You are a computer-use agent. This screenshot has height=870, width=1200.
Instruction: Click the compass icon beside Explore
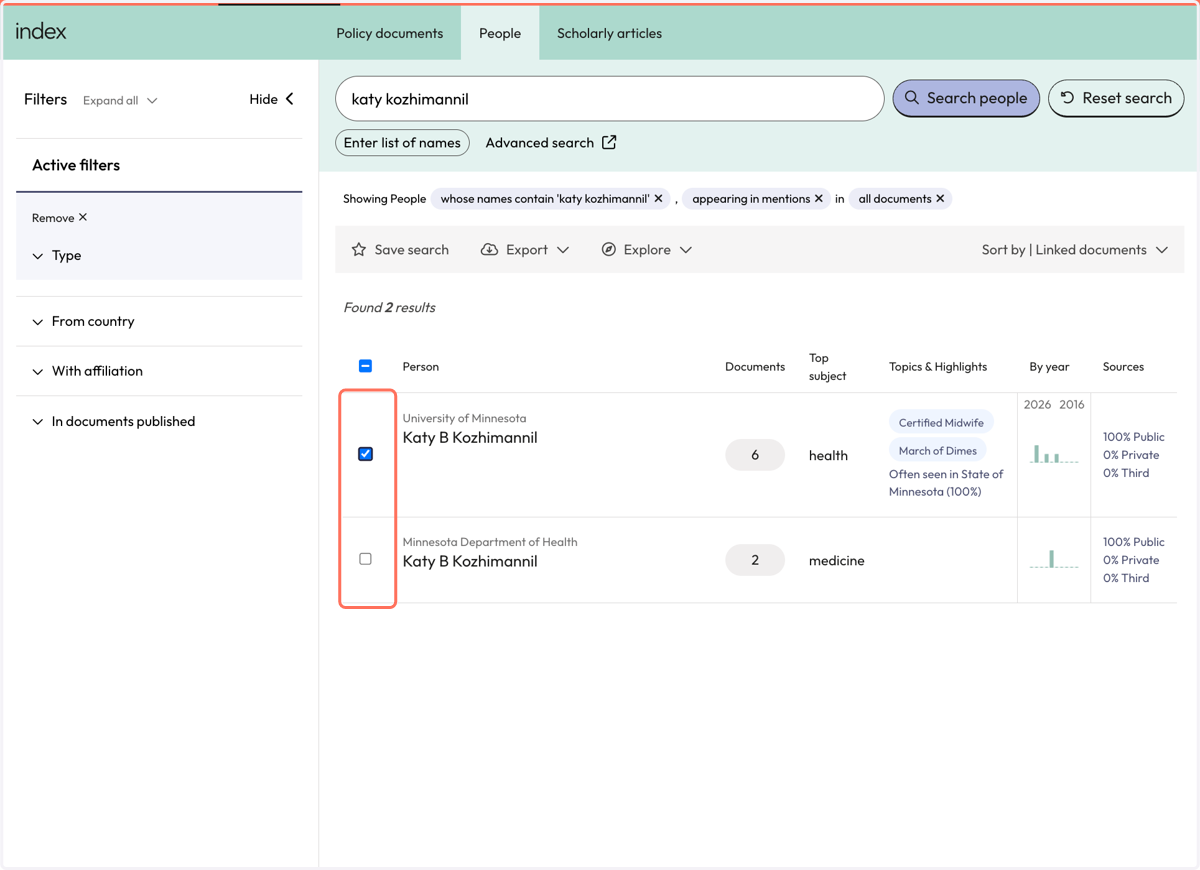tap(609, 250)
